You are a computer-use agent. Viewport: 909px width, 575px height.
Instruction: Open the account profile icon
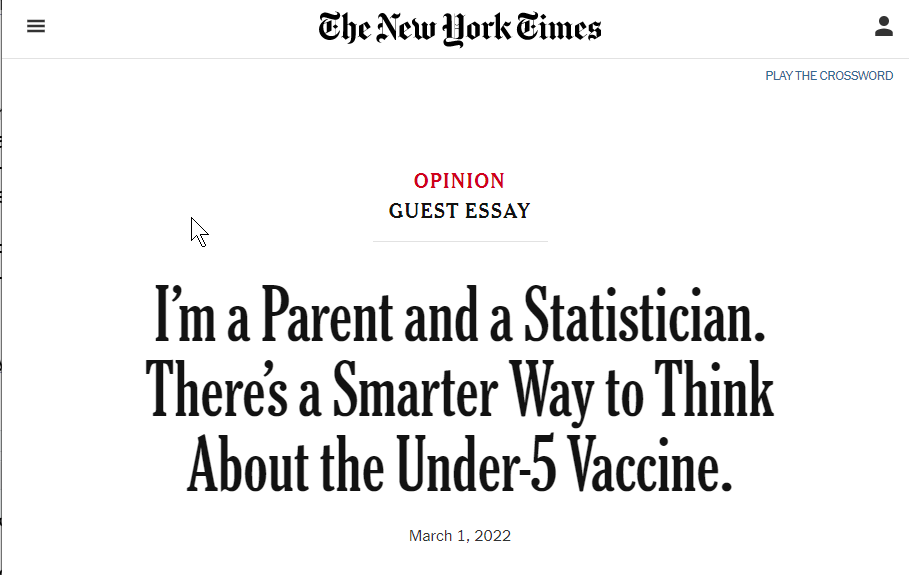(x=883, y=26)
